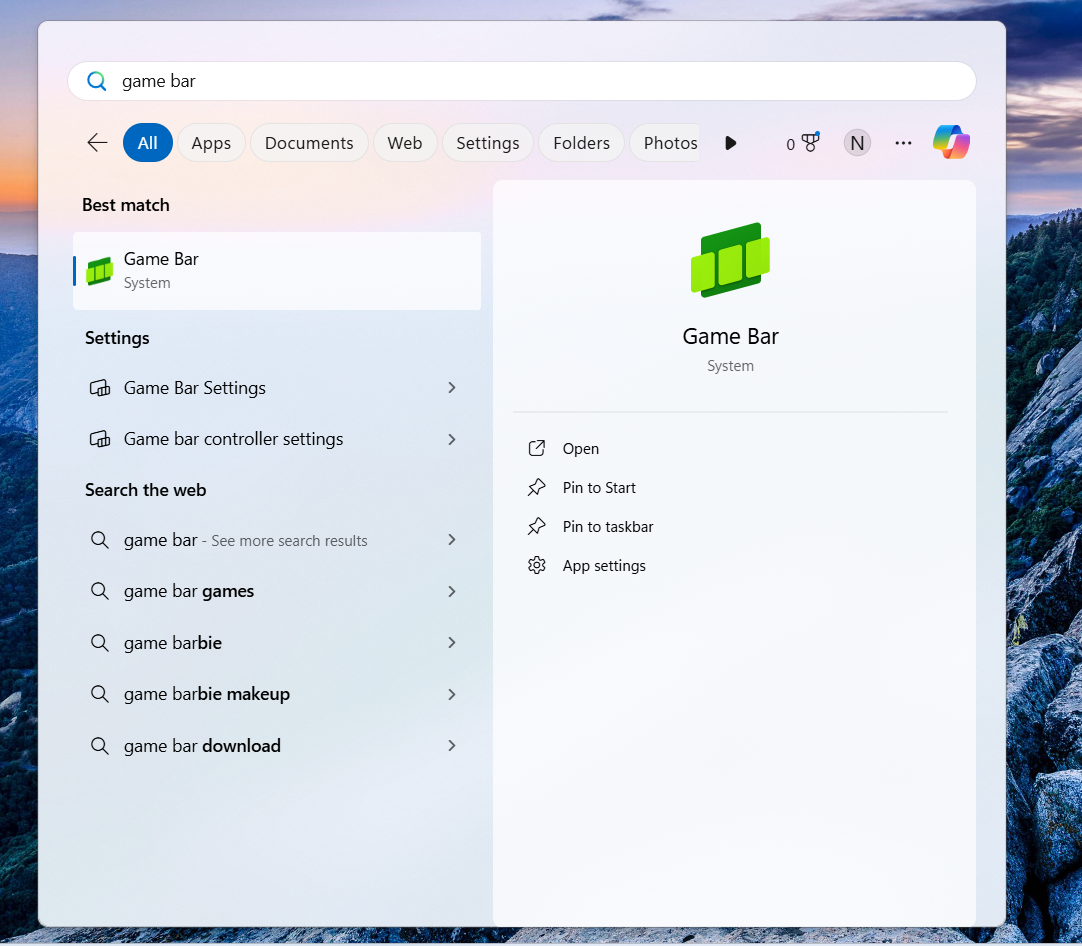This screenshot has width=1082, height=946.
Task: Open the three-dot more options menu
Action: tap(903, 143)
